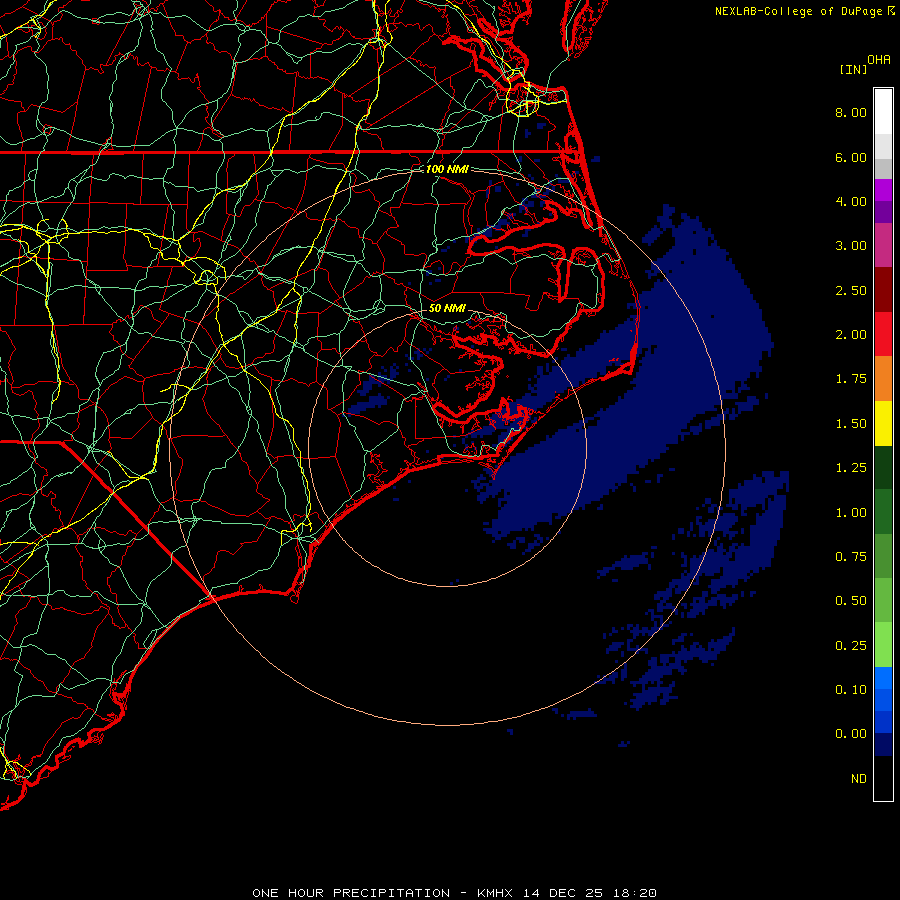
Task: Pick the light blue swatch near 0.10
Action: coord(883,678)
